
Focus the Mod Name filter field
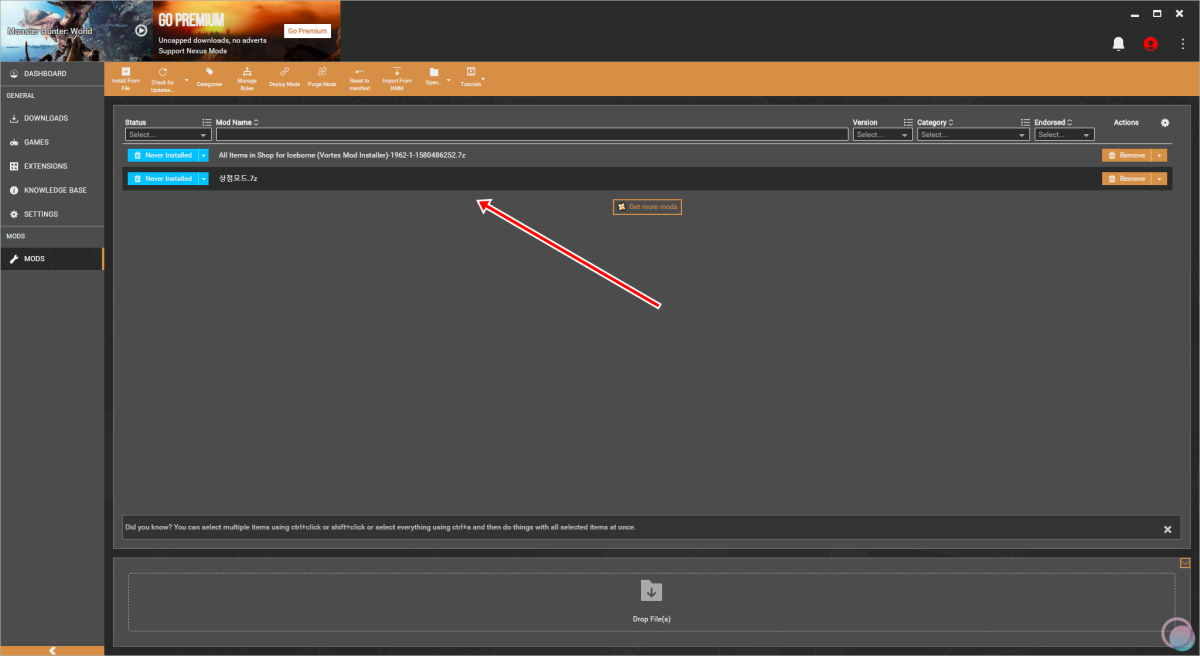(x=532, y=134)
